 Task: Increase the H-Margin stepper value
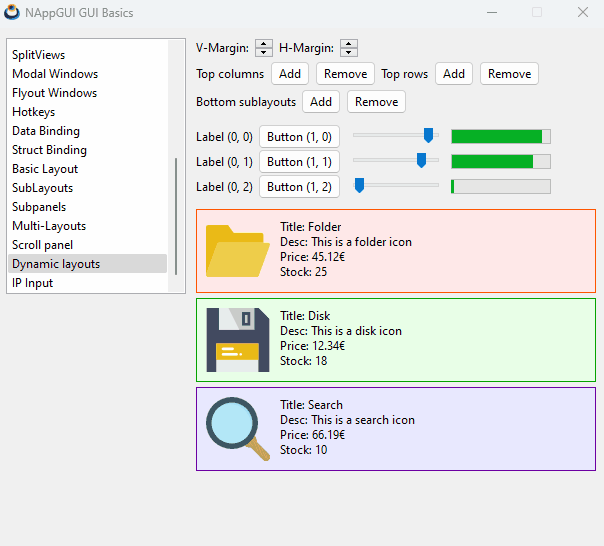[x=349, y=43]
